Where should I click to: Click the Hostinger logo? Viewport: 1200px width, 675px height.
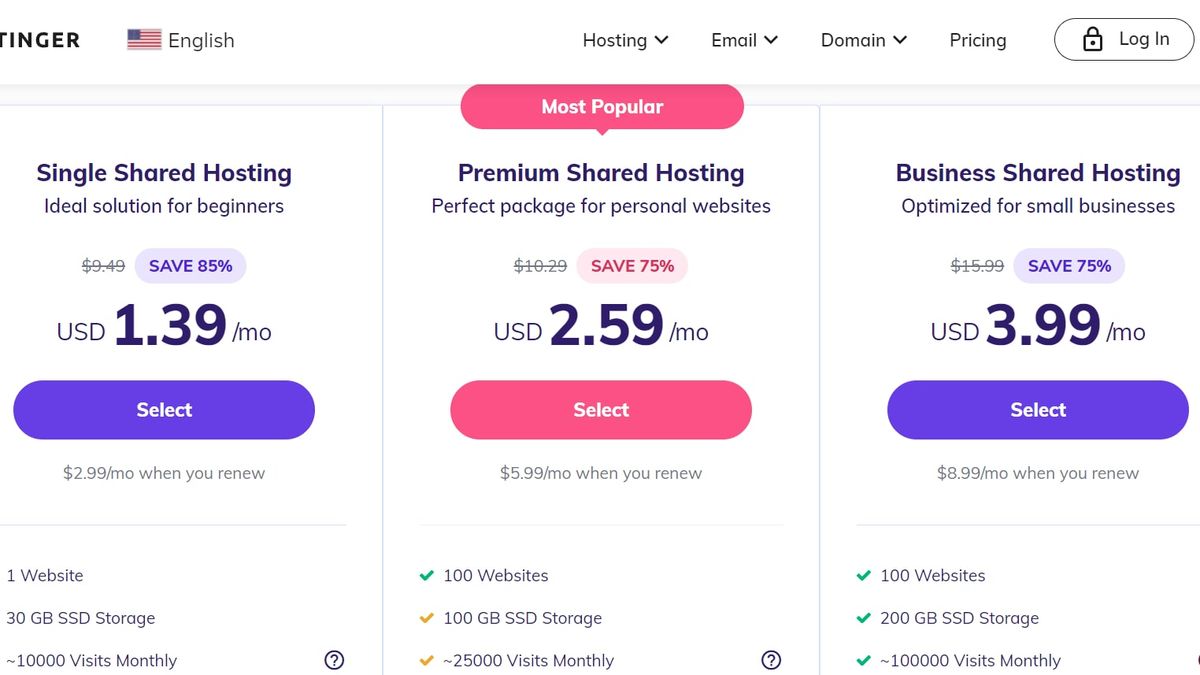pos(40,39)
